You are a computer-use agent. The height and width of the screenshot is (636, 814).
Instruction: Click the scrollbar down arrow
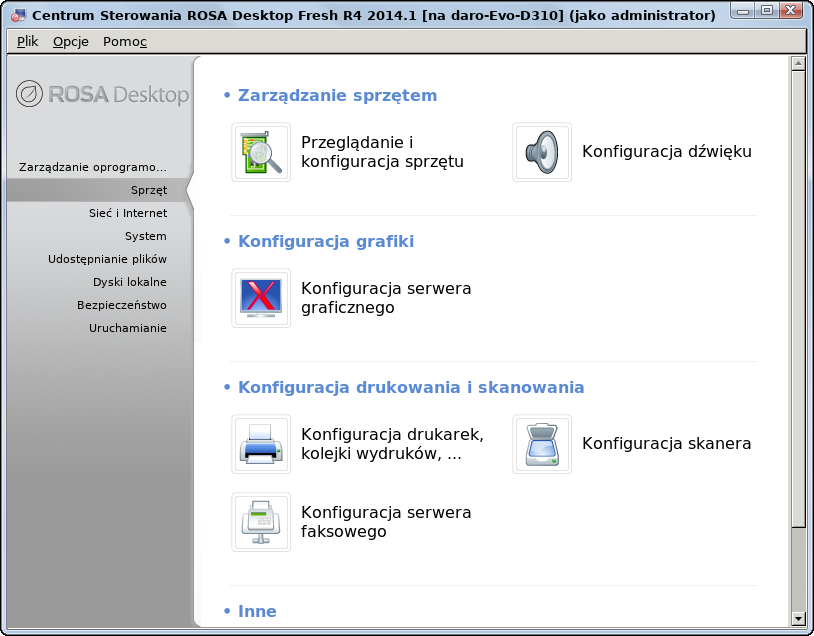[798, 618]
